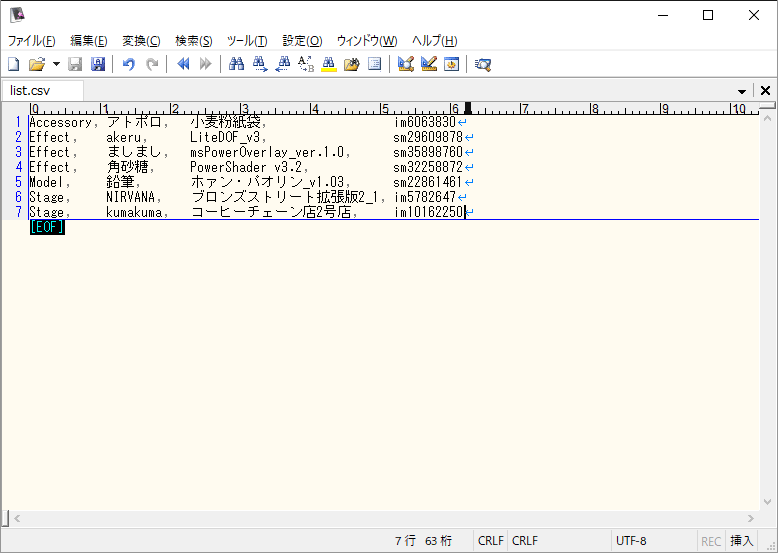Screen dimensions: 778x553
Task: Toggle the 挿入 insert mode indicator
Action: (x=741, y=541)
